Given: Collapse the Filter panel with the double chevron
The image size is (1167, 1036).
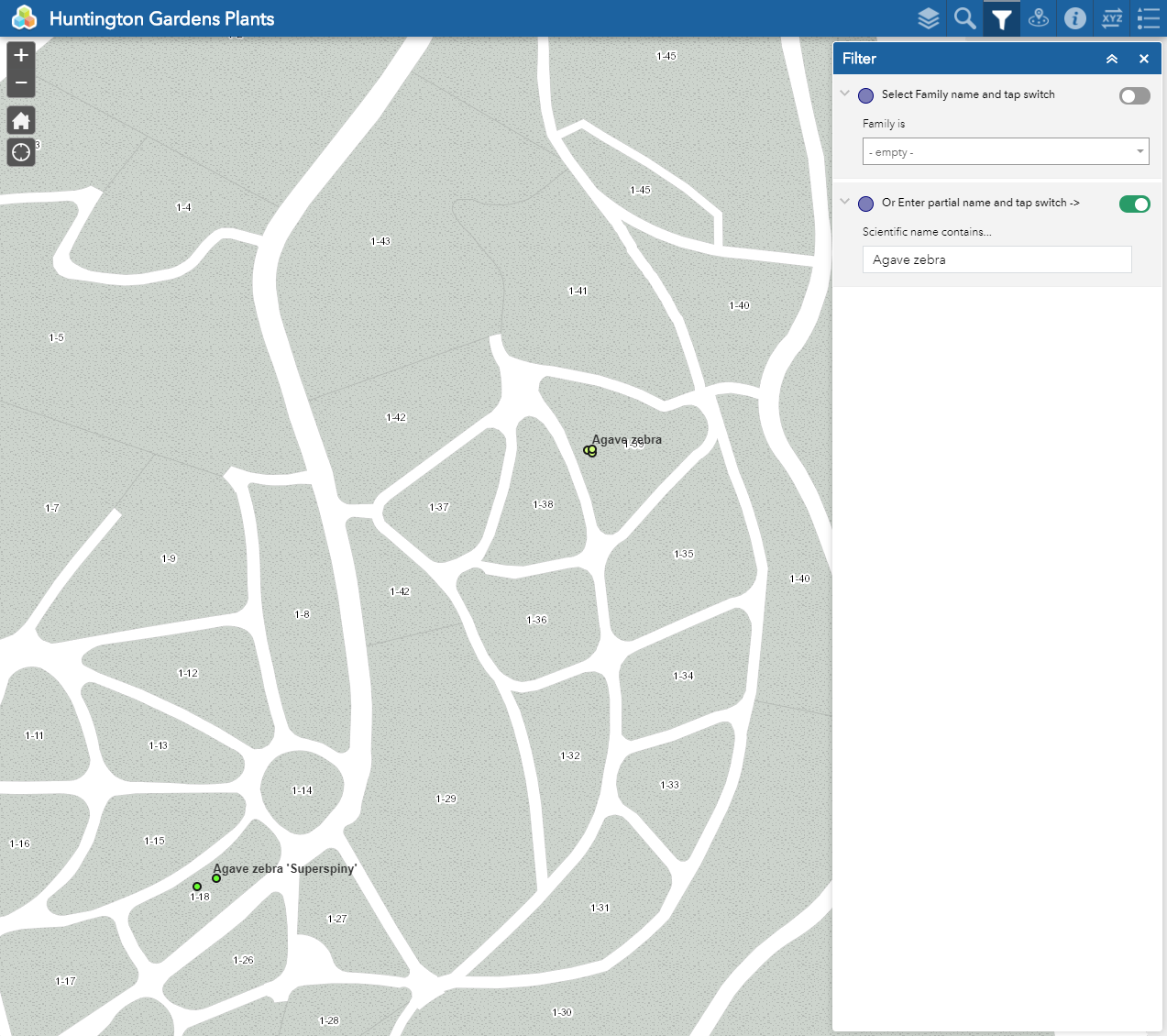Looking at the screenshot, I should [1111, 58].
